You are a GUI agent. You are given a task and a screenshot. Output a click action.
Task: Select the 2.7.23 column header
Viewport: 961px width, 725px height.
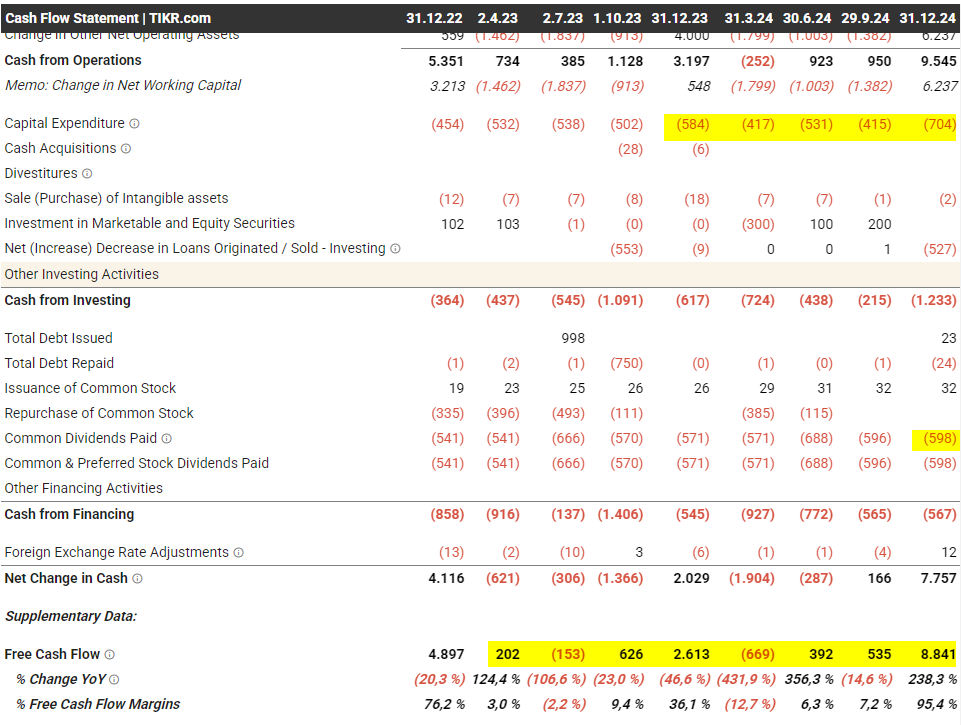[563, 18]
